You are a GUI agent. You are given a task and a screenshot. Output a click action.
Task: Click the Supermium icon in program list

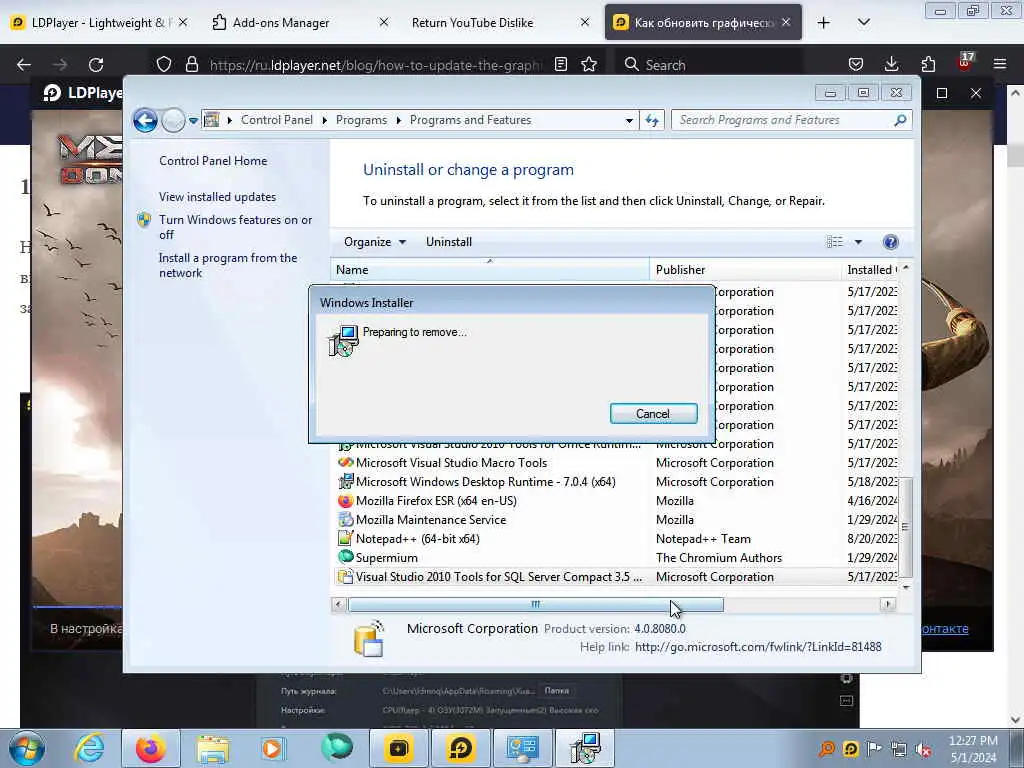[x=345, y=557]
